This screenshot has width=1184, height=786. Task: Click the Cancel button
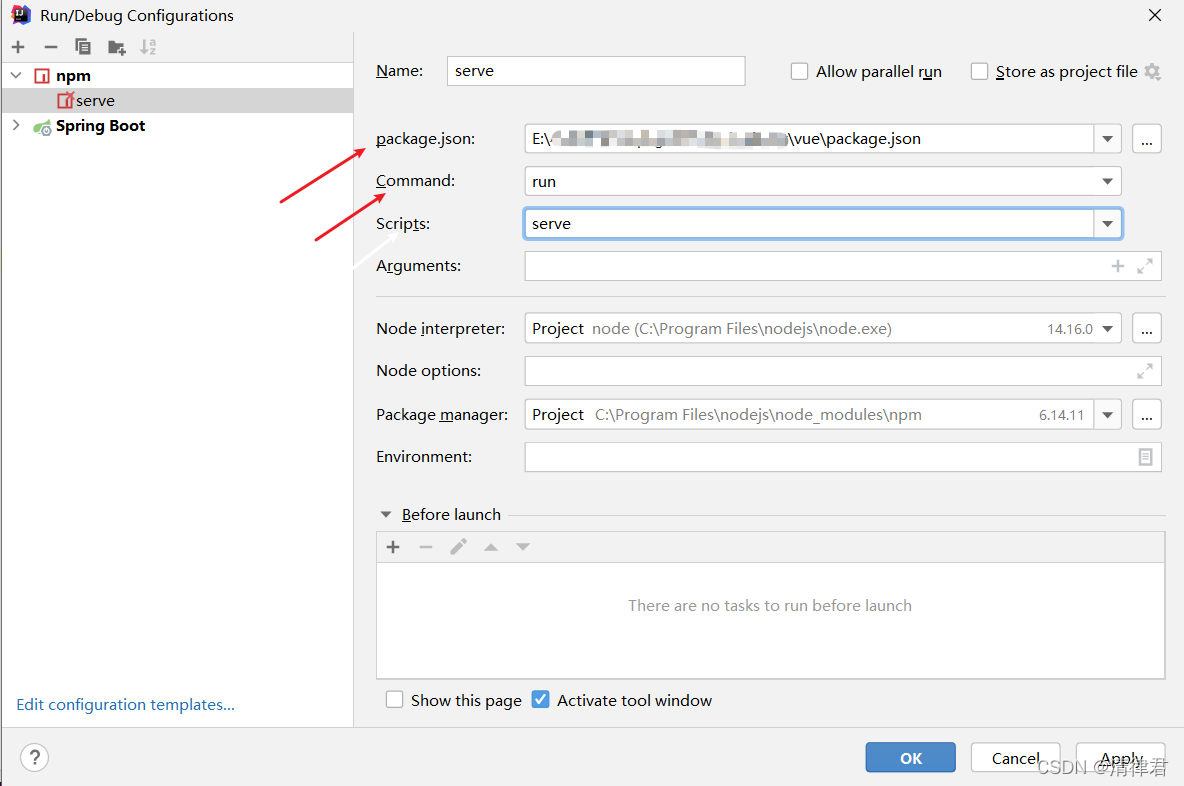tap(1016, 757)
